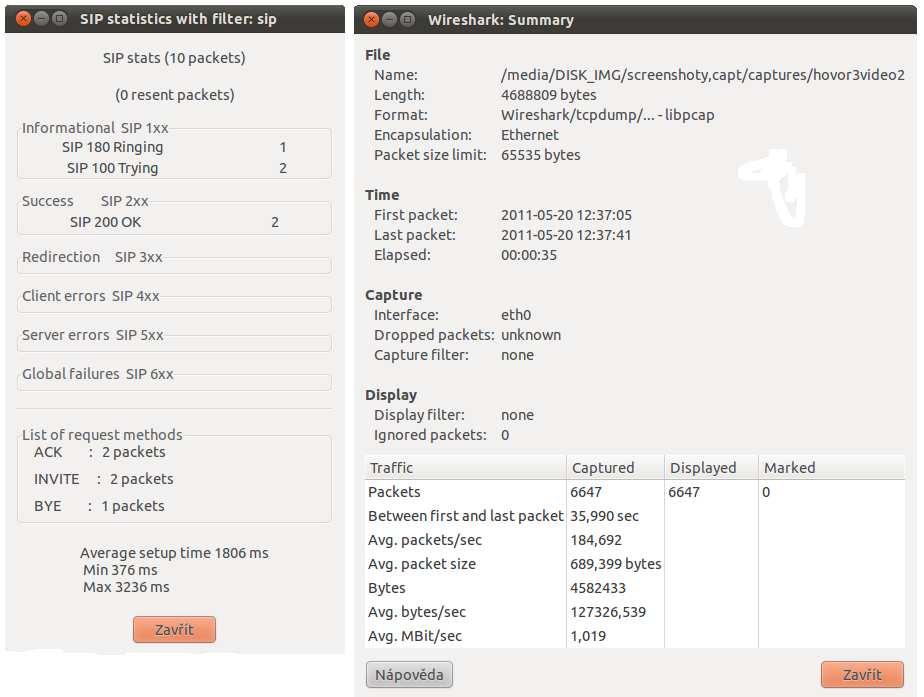This screenshot has height=697, width=924.
Task: Click the elapsed time '00:00:35'
Action: pos(529,255)
